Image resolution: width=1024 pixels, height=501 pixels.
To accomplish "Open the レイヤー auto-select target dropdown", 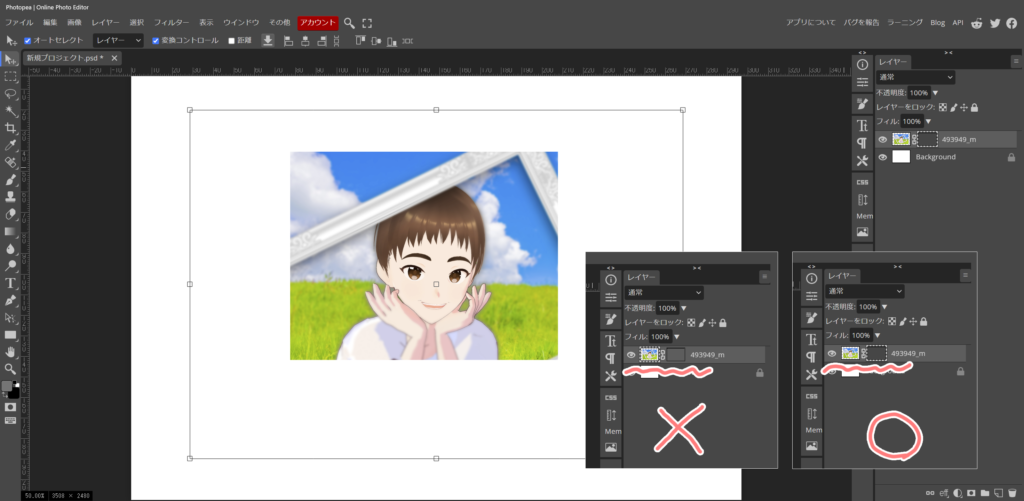I will [117, 41].
